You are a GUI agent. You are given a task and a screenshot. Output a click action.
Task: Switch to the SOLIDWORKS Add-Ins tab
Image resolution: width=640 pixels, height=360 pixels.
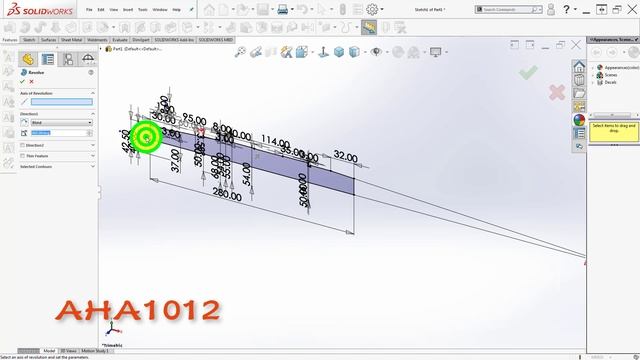tap(174, 40)
